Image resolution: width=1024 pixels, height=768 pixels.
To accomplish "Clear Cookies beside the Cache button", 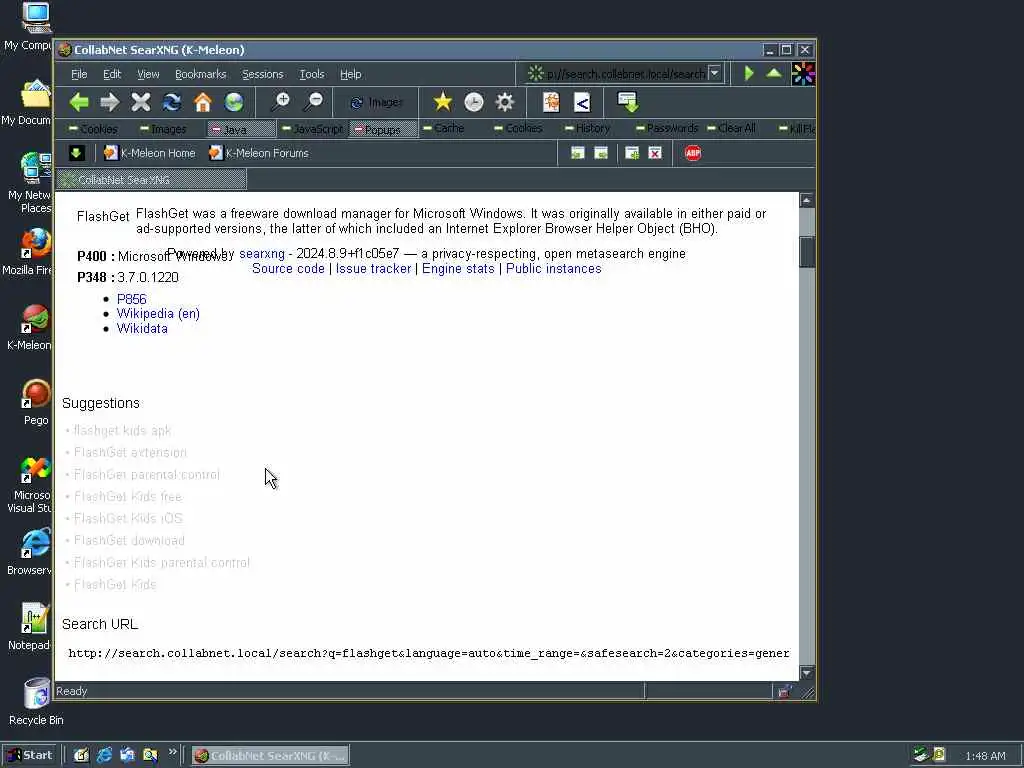I will click(x=519, y=128).
